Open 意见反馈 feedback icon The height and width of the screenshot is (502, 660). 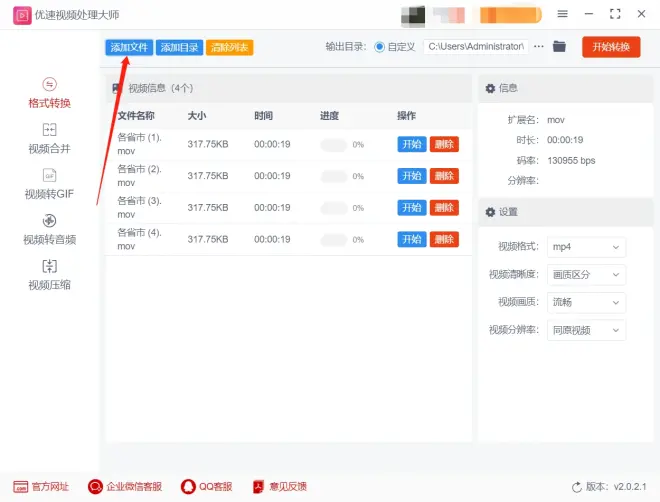[x=258, y=487]
